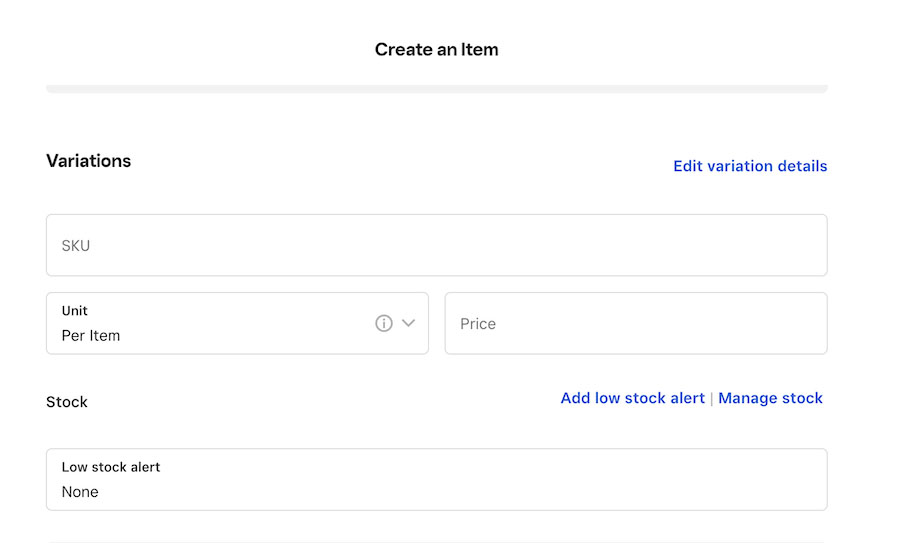Select the Per Item unit value
This screenshot has height=543, width=900.
coord(91,335)
